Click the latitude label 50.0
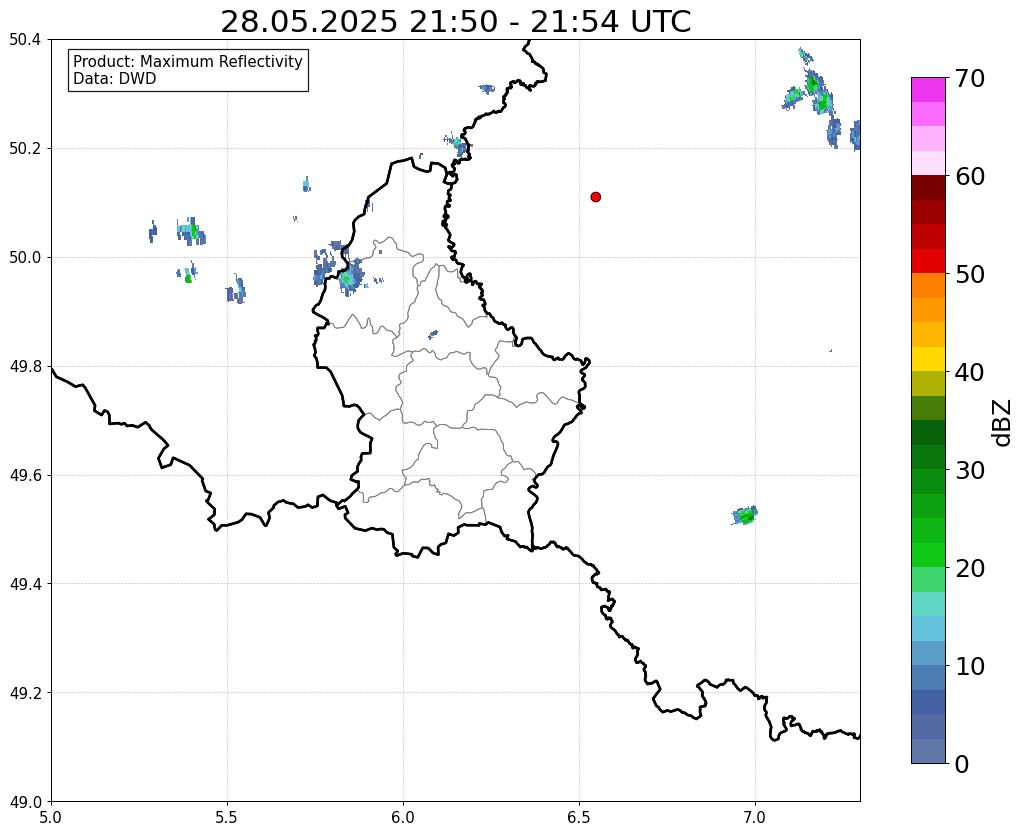The width and height of the screenshot is (1023, 834). pyautogui.click(x=25, y=258)
